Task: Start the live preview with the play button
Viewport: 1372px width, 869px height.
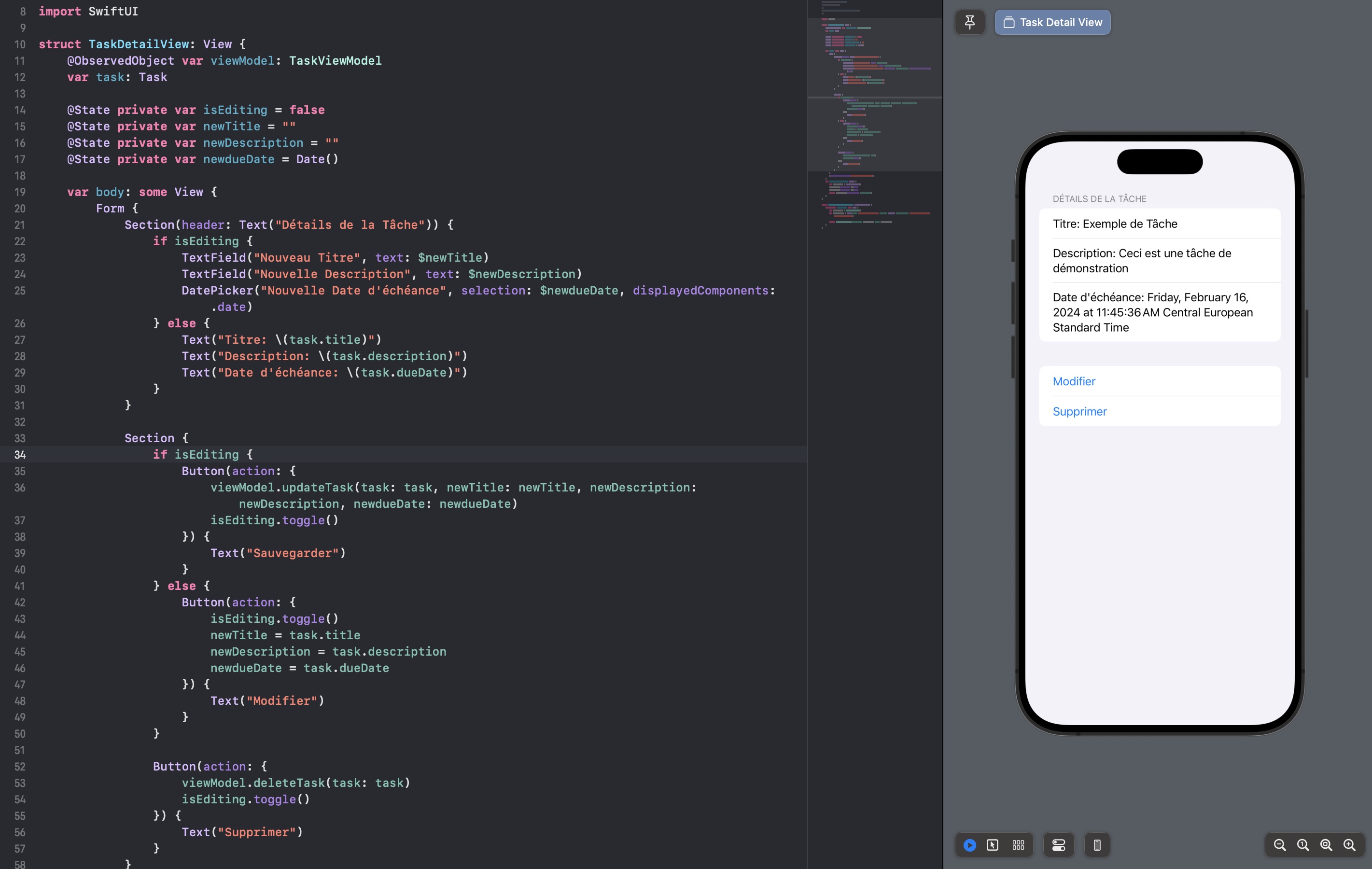Action: [x=970, y=845]
